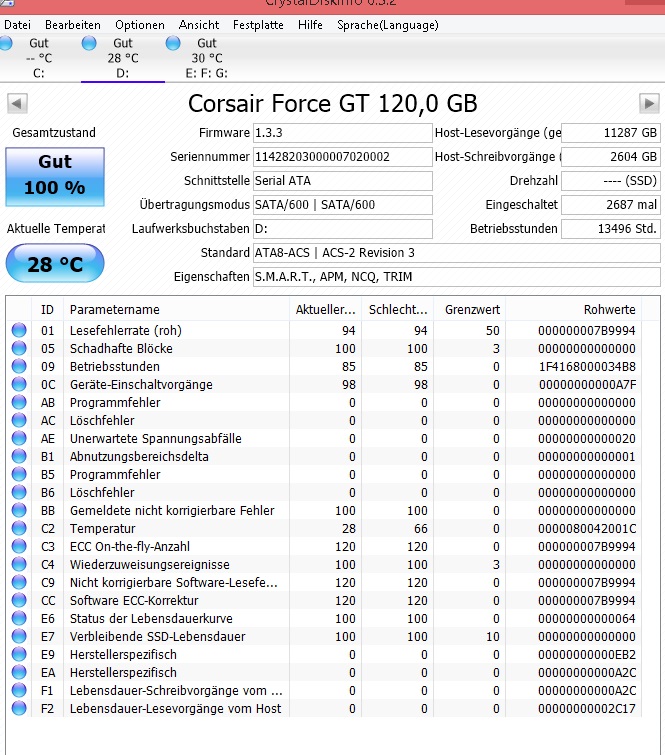Click status icon of Verbleibende SSD-Lebensdauer row
The image size is (665, 755).
[x=19, y=636]
